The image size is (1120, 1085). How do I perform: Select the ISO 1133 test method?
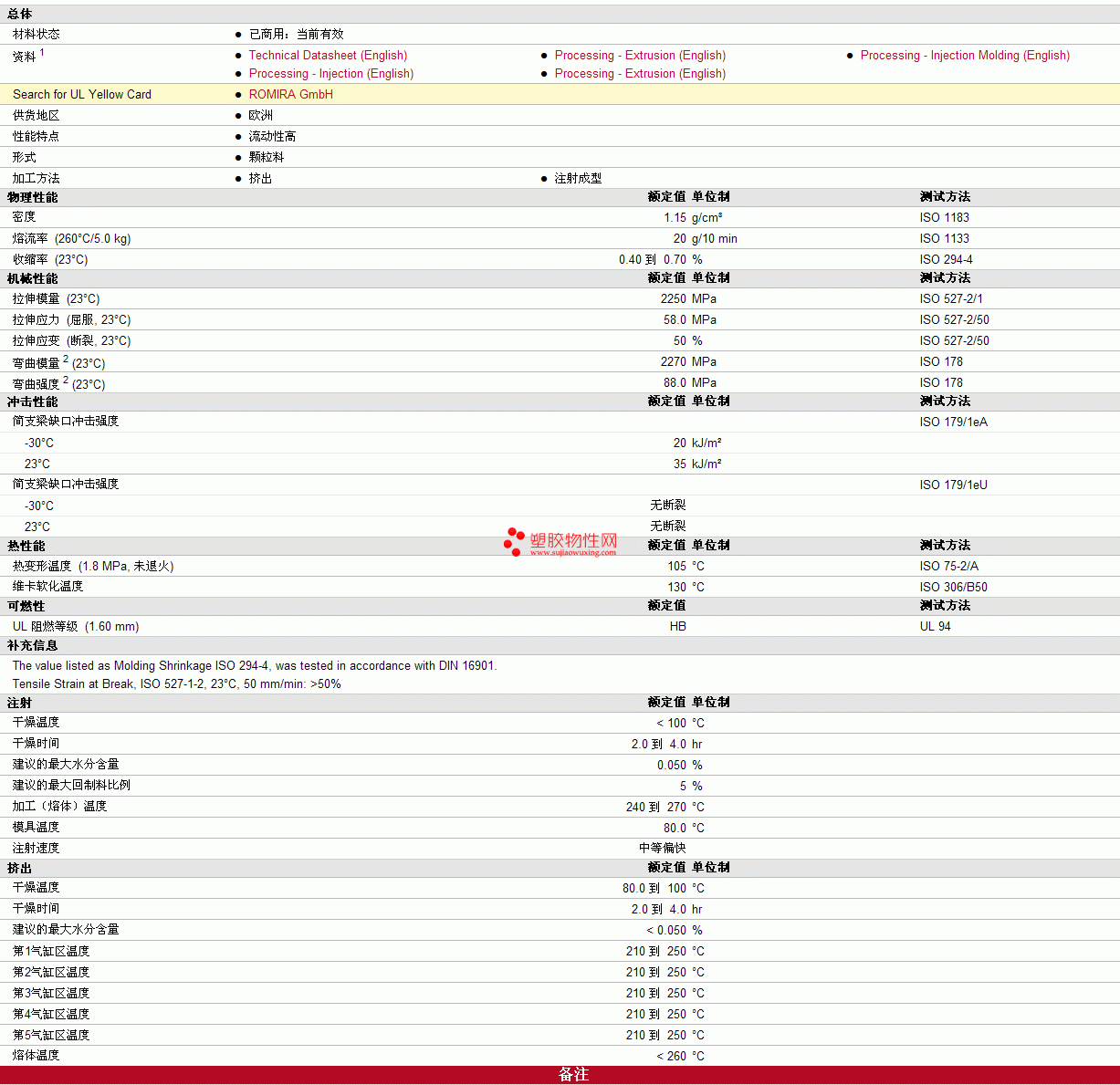[945, 239]
